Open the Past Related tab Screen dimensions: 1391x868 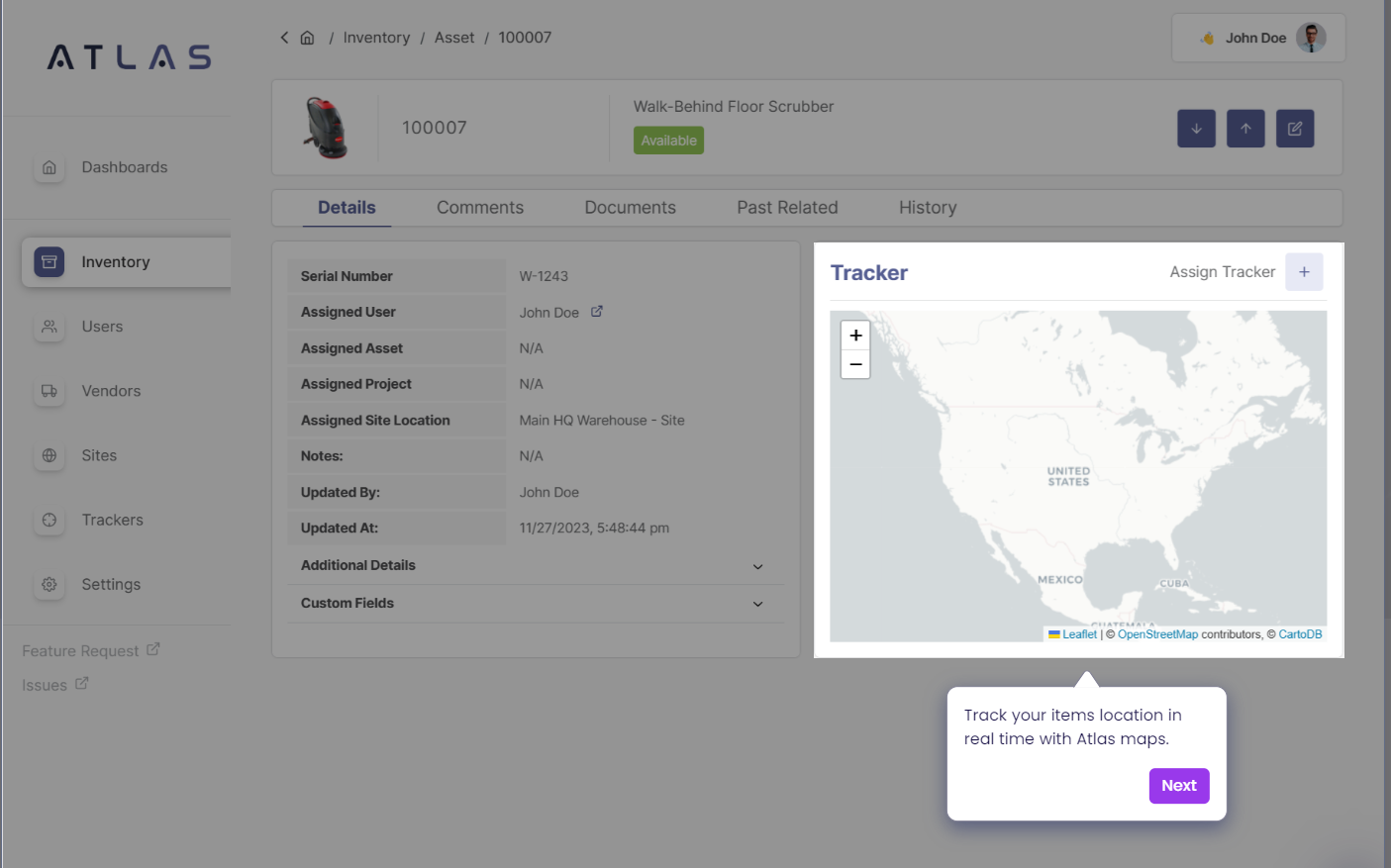coord(787,208)
